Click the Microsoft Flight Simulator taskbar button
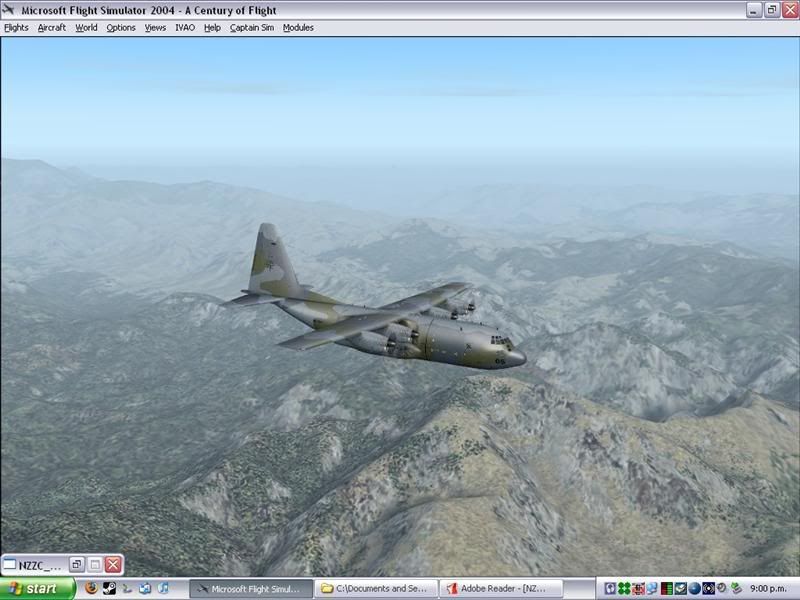The height and width of the screenshot is (600, 800). (x=250, y=589)
